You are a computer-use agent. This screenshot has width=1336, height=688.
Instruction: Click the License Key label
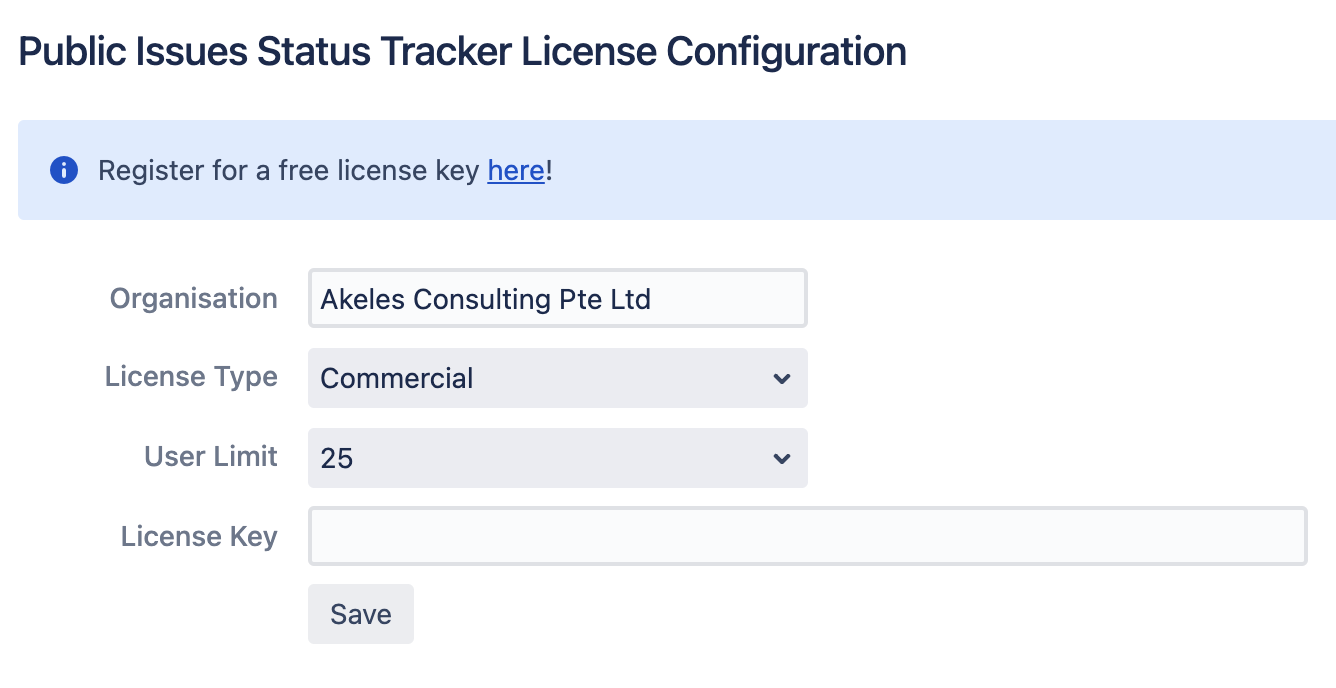(199, 536)
